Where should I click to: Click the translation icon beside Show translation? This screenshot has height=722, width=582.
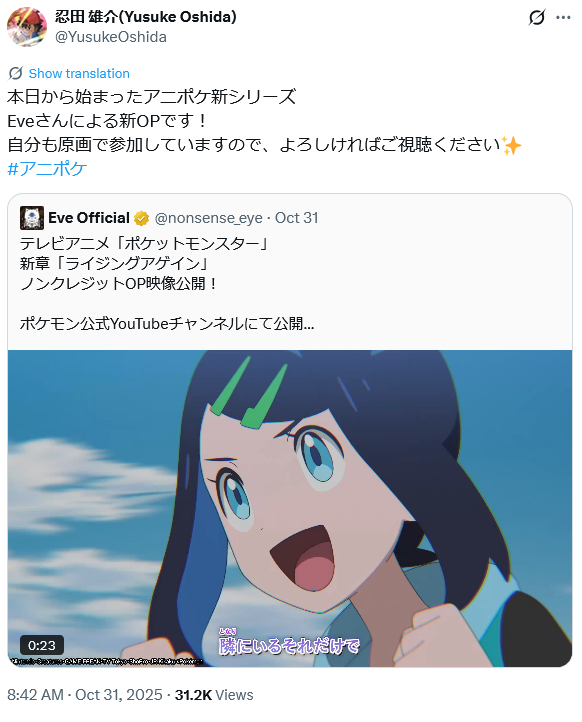coord(16,73)
